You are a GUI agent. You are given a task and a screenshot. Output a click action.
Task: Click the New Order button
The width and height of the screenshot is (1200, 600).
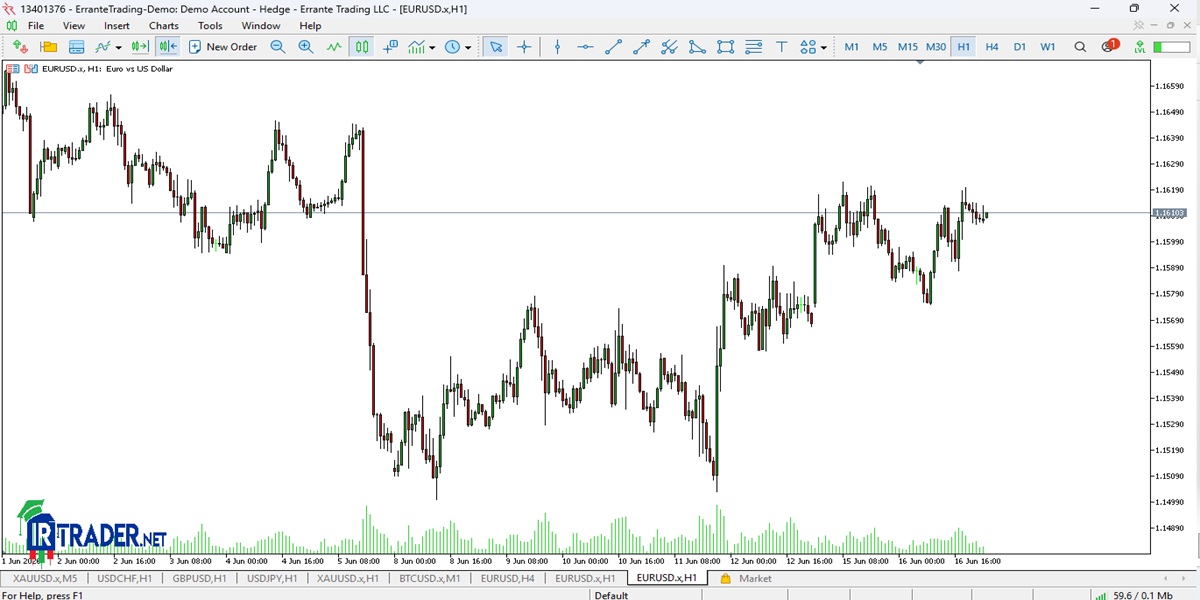tap(222, 47)
